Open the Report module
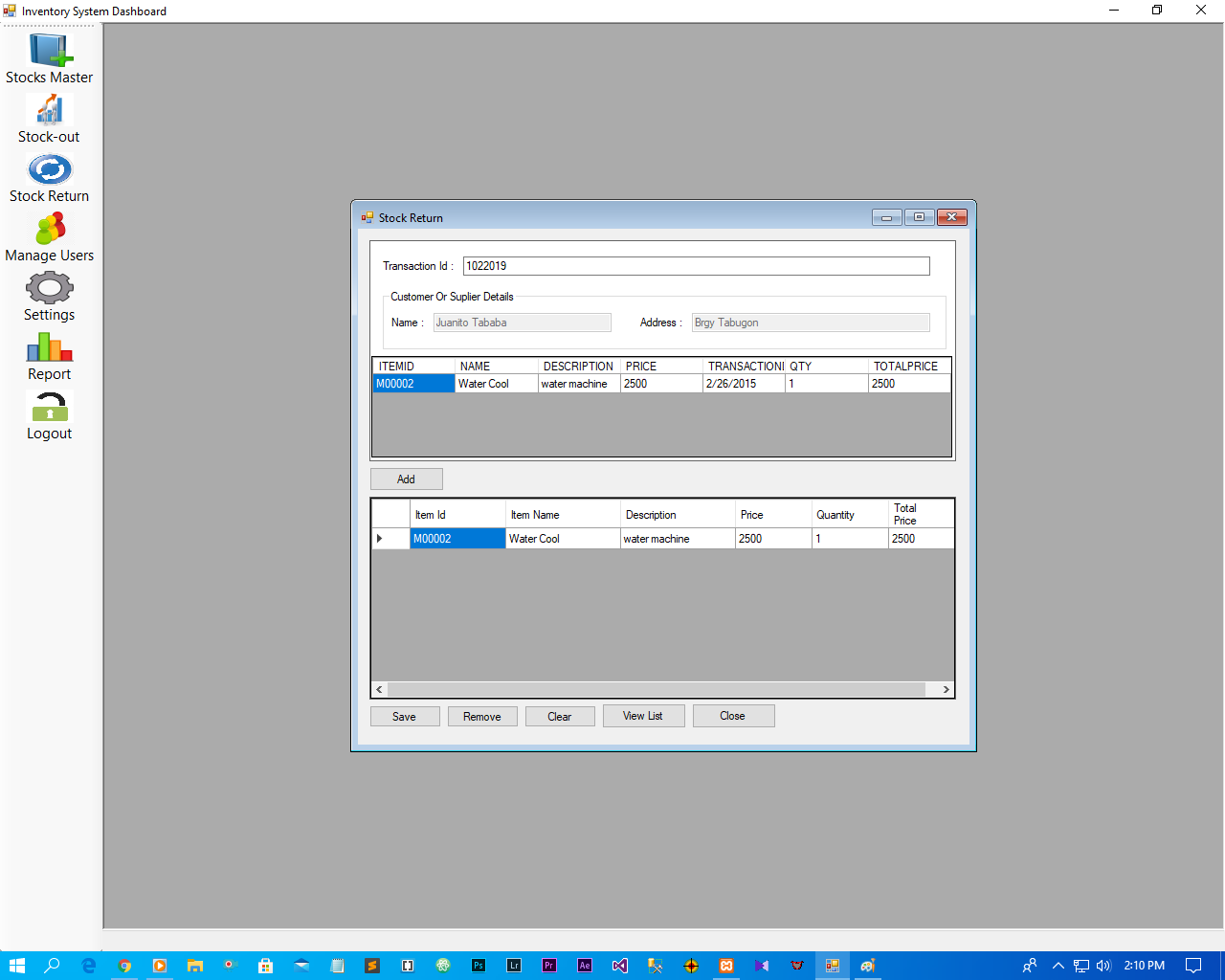1225x980 pixels. tap(49, 354)
